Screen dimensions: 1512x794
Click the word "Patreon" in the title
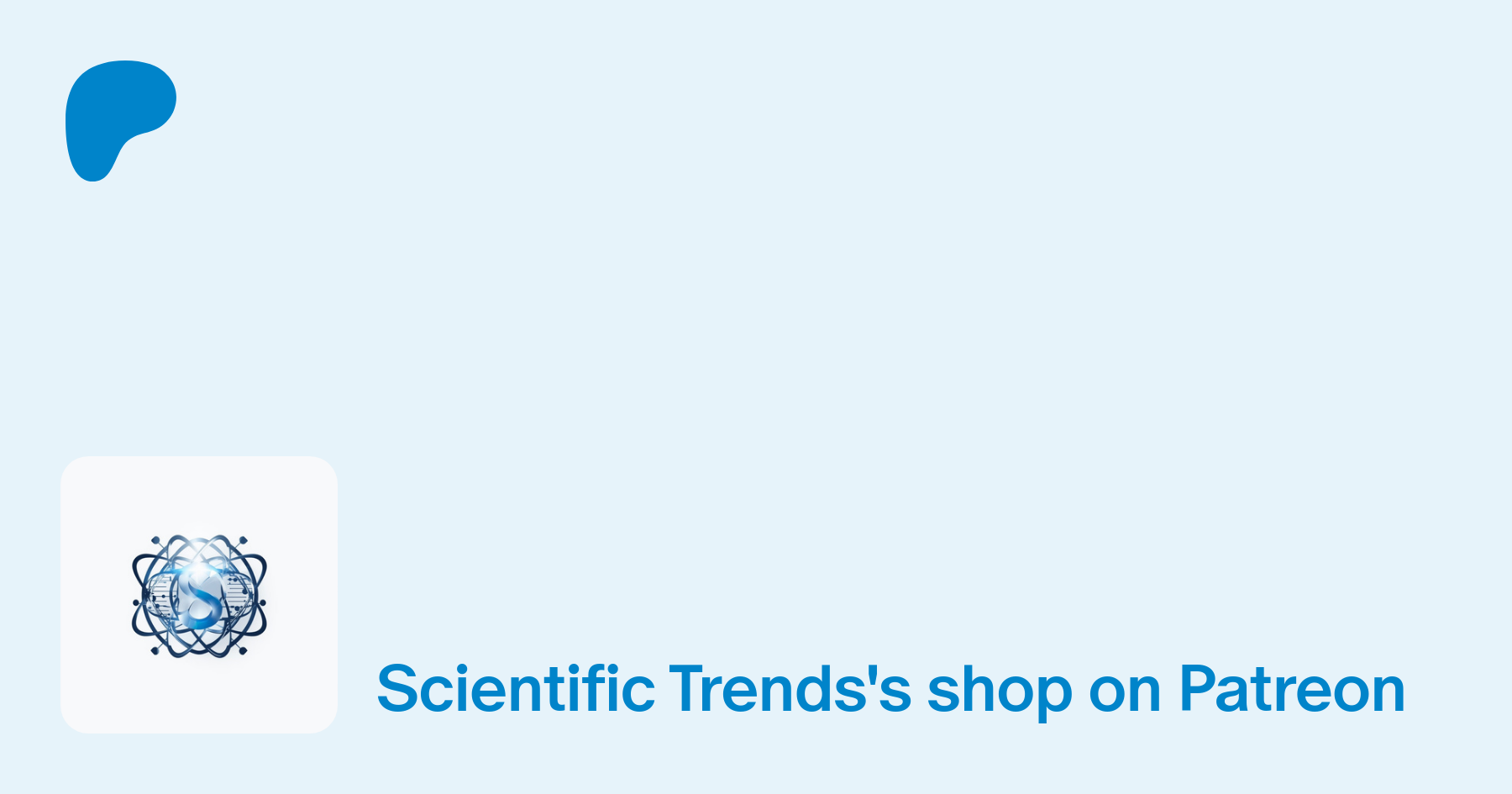click(1292, 689)
